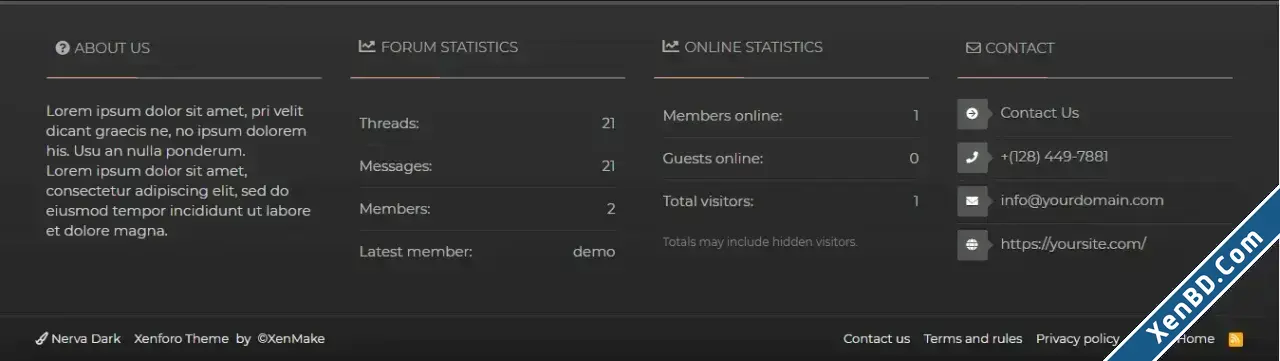Screen dimensions: 1280x361
Task: Select the Nerva Dark style chooser
Action: tap(78, 339)
